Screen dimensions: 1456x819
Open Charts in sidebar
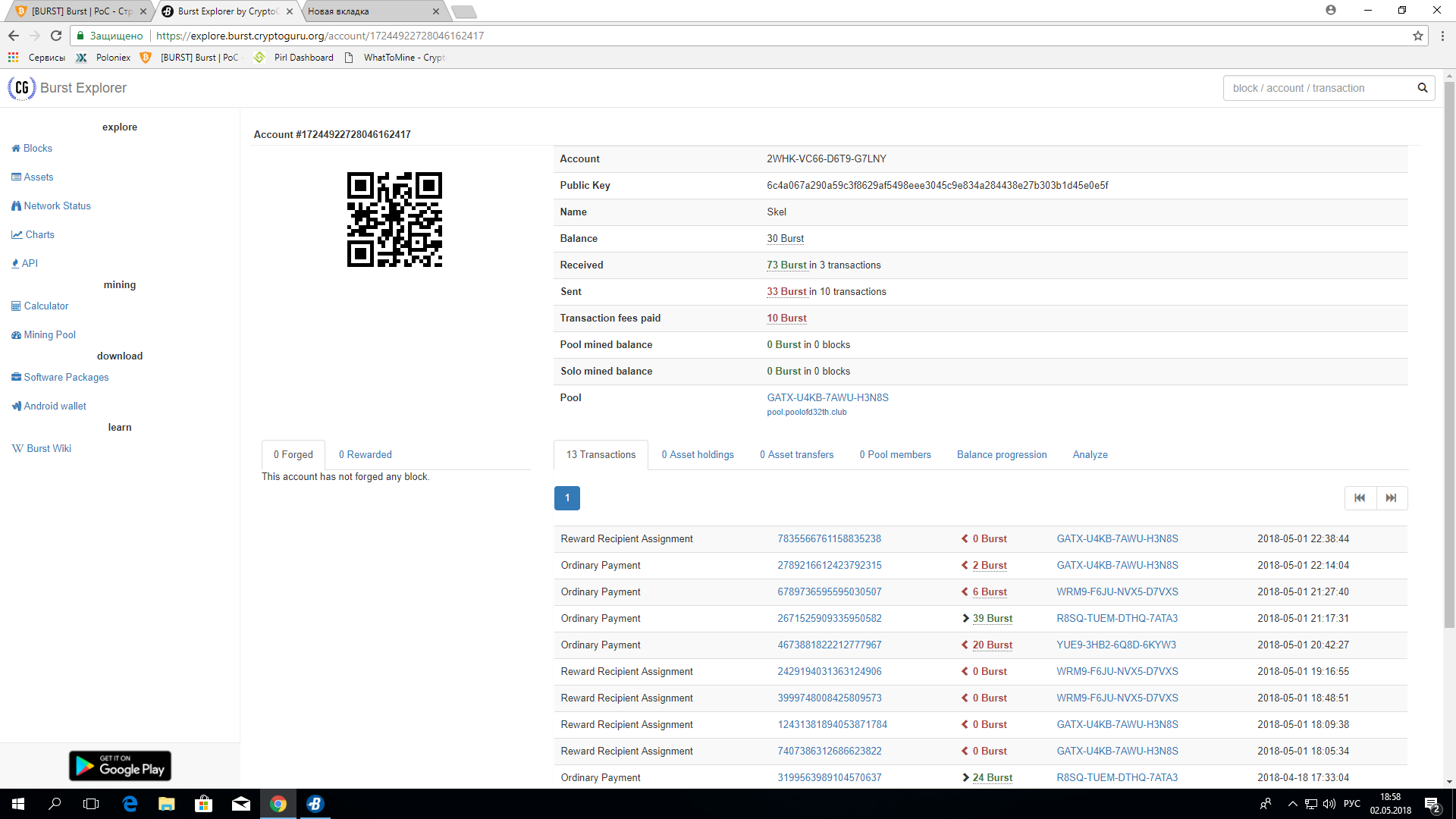[33, 234]
